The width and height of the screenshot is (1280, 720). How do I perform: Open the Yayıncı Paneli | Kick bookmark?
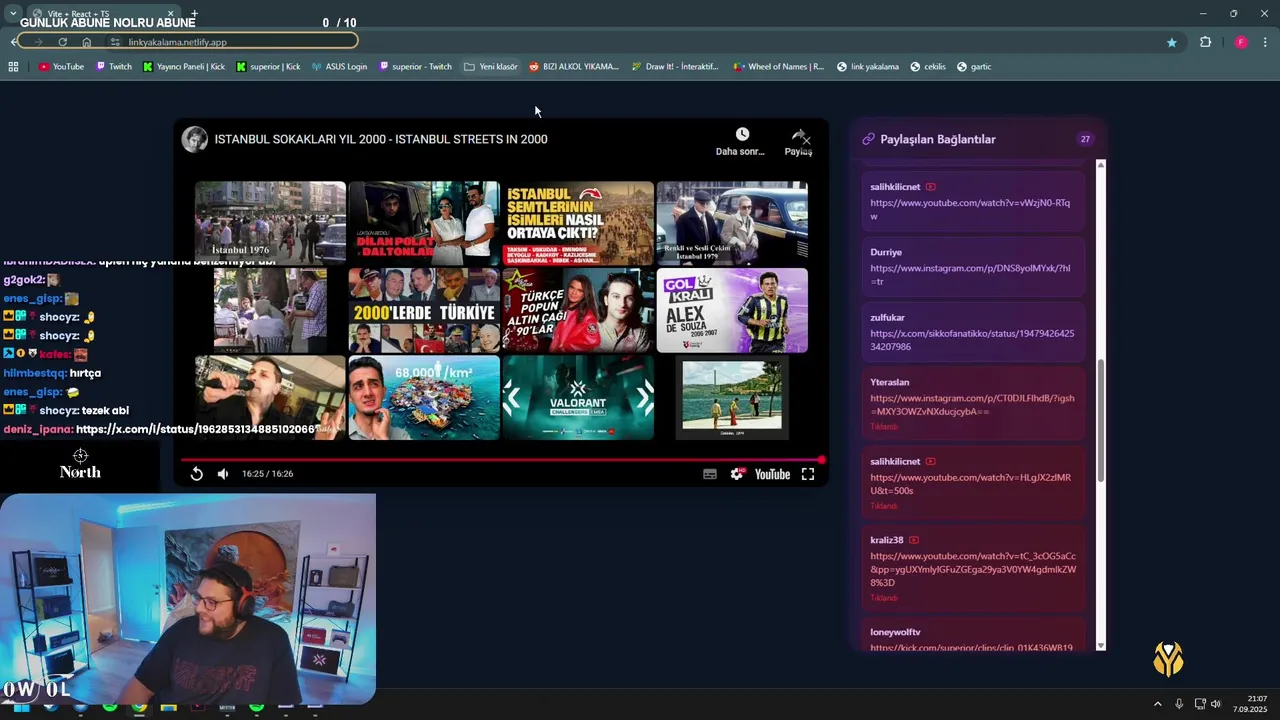tap(184, 67)
